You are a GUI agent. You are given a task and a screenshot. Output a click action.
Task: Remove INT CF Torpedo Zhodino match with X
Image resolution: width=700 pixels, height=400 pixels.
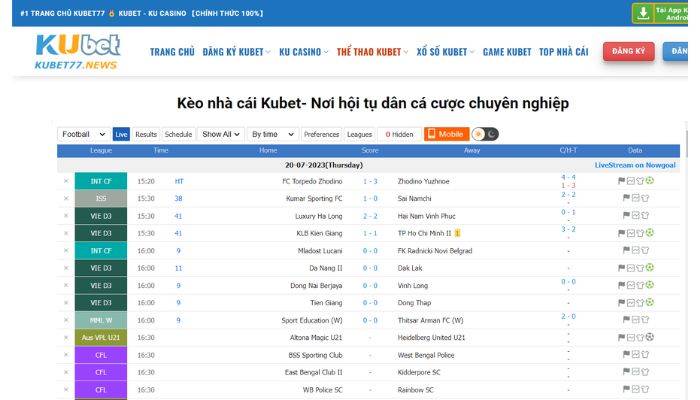(x=66, y=181)
